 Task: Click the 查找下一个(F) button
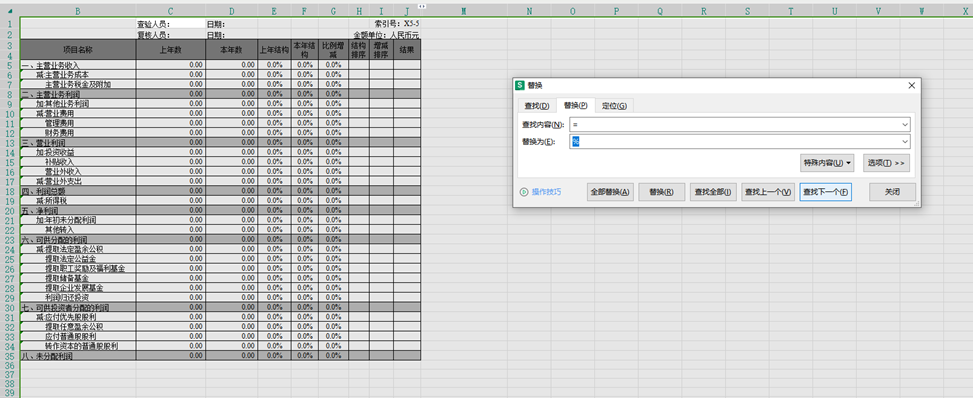tap(825, 192)
